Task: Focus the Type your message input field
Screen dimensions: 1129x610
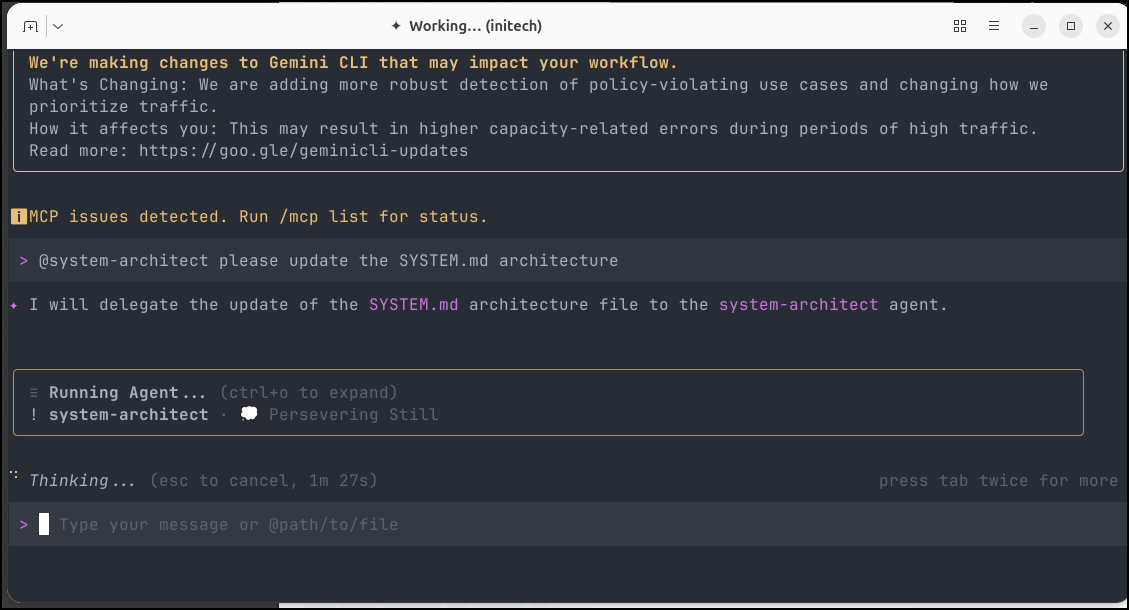Action: point(400,525)
